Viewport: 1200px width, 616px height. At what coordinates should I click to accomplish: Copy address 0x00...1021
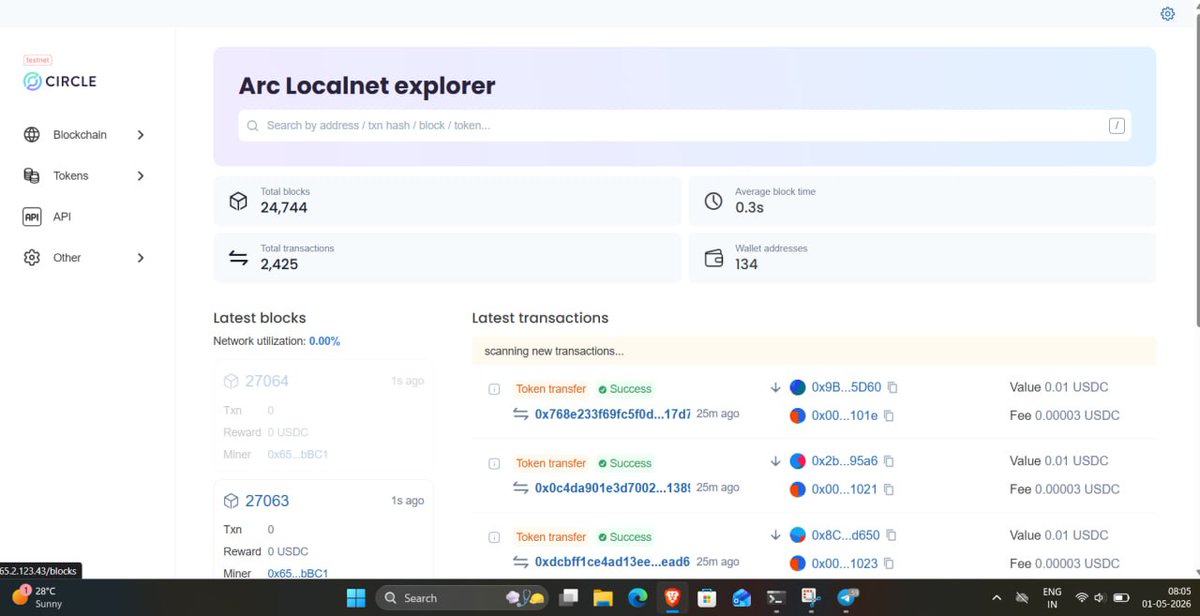pos(888,489)
